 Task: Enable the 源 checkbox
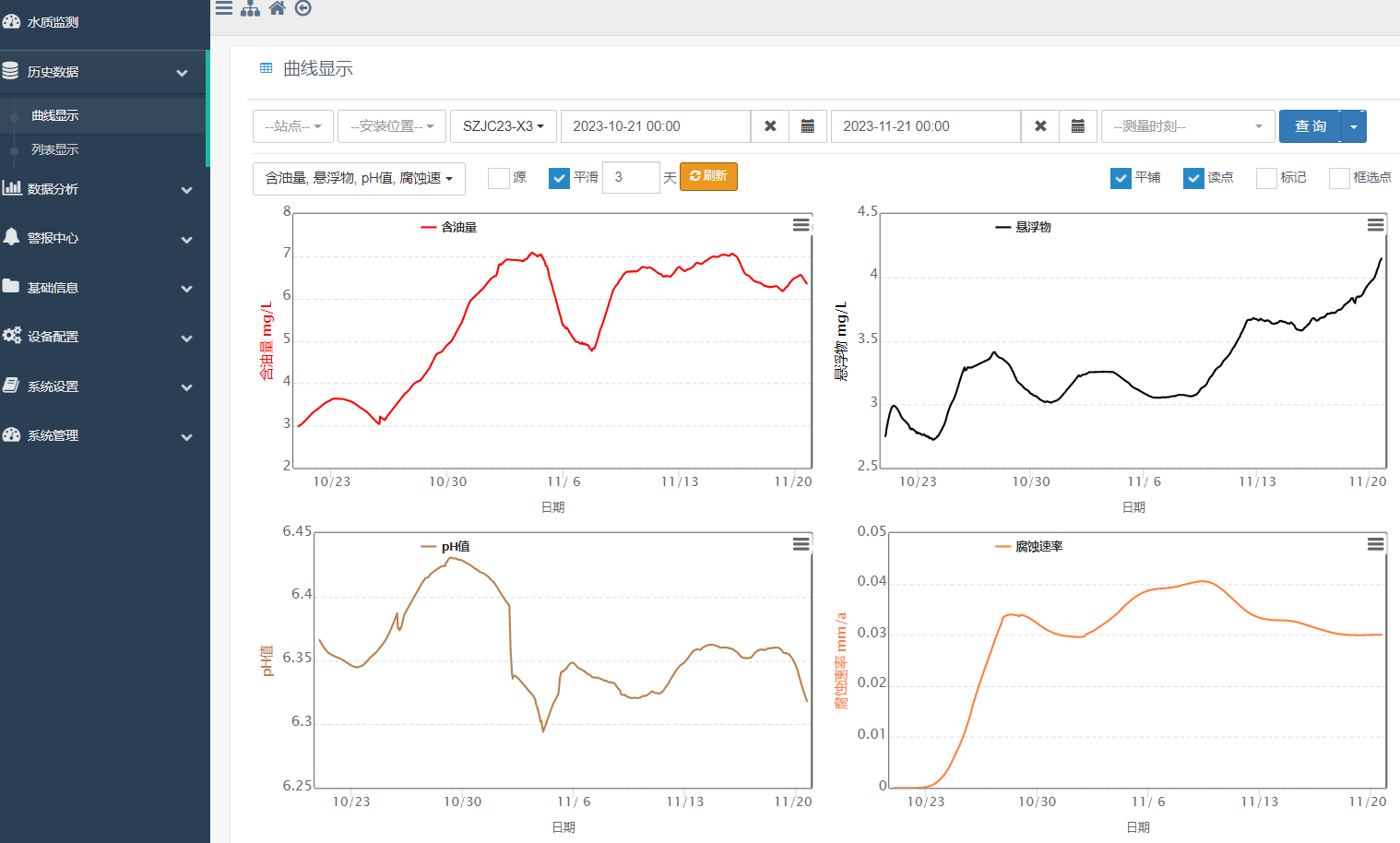[x=499, y=178]
